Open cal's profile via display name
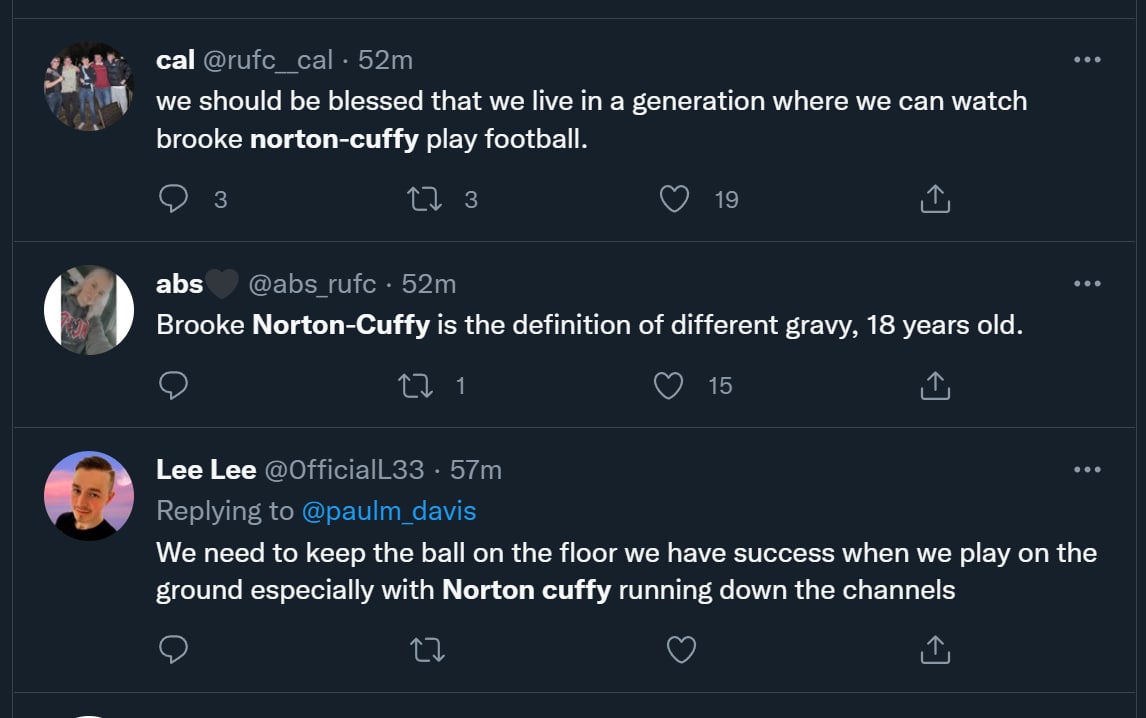Image resolution: width=1146 pixels, height=718 pixels. click(175, 60)
